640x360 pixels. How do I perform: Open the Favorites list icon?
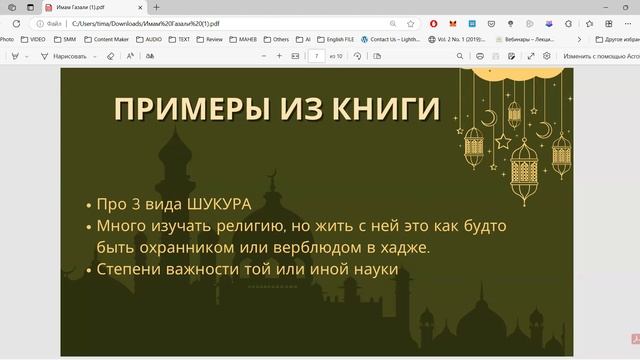[x=589, y=24]
